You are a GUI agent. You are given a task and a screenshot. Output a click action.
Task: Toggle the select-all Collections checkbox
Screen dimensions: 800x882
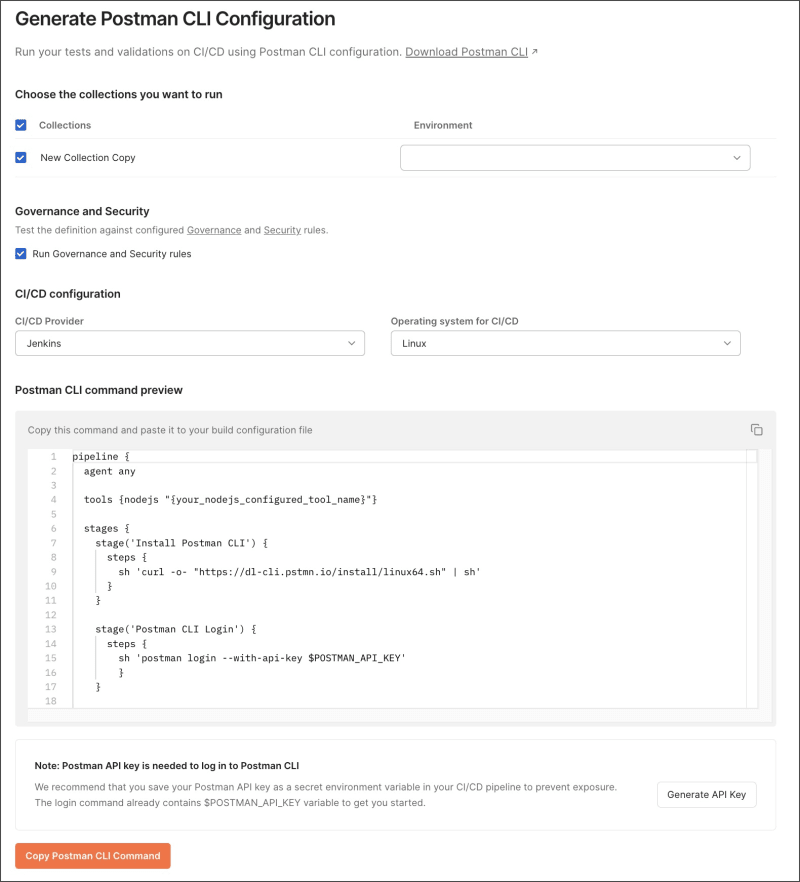pos(21,125)
